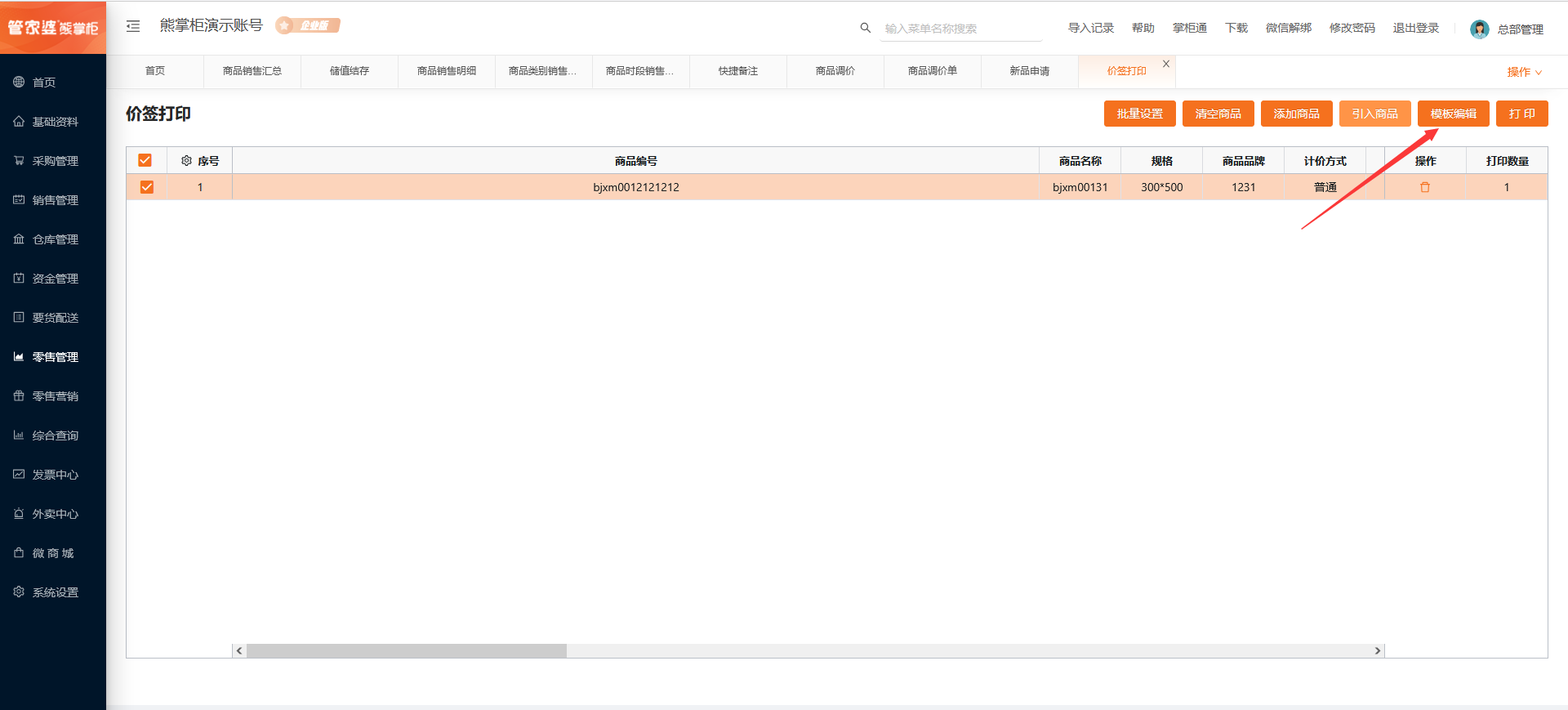The width and height of the screenshot is (1568, 710).
Task: Click the 批量设置 button
Action: tap(1139, 114)
